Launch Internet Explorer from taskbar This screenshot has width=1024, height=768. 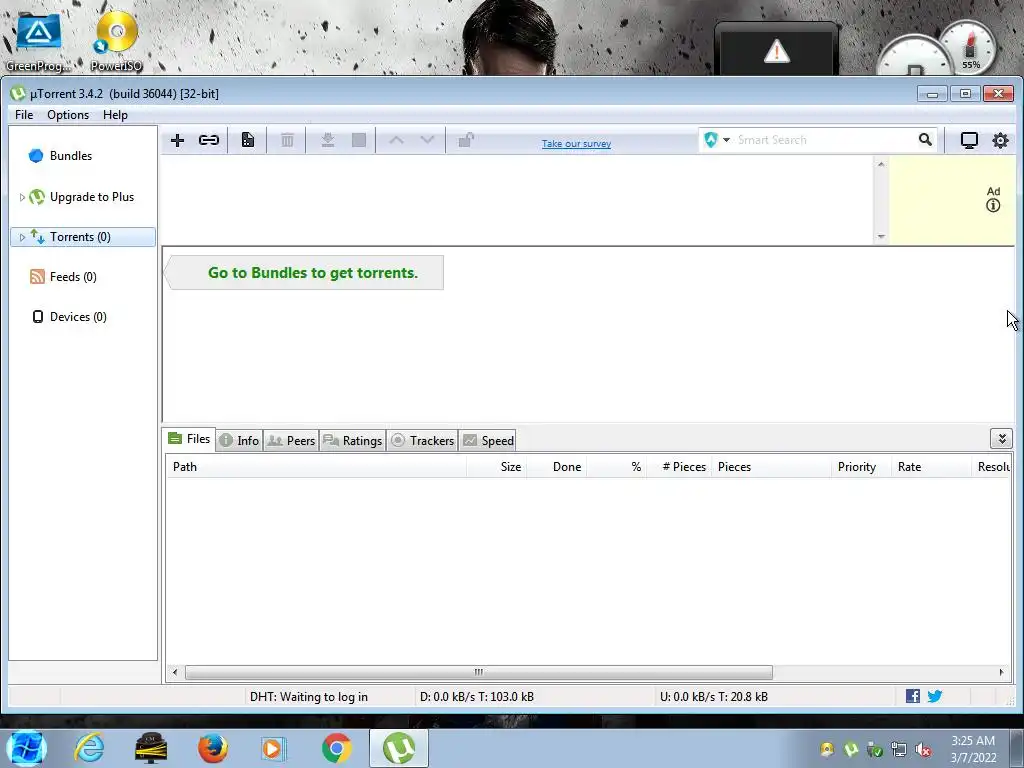tap(89, 748)
